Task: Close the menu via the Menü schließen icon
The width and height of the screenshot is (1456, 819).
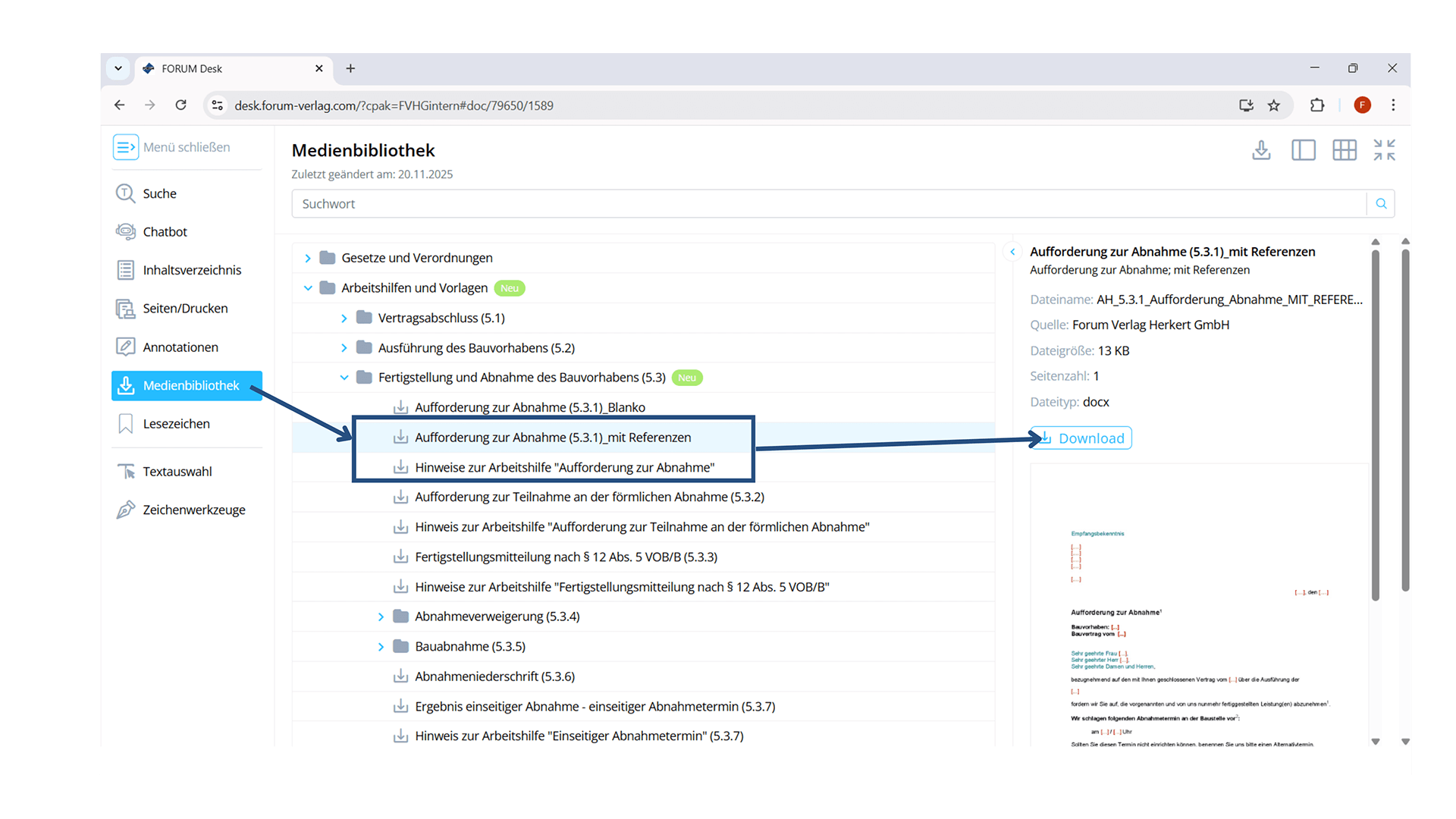Action: point(125,147)
